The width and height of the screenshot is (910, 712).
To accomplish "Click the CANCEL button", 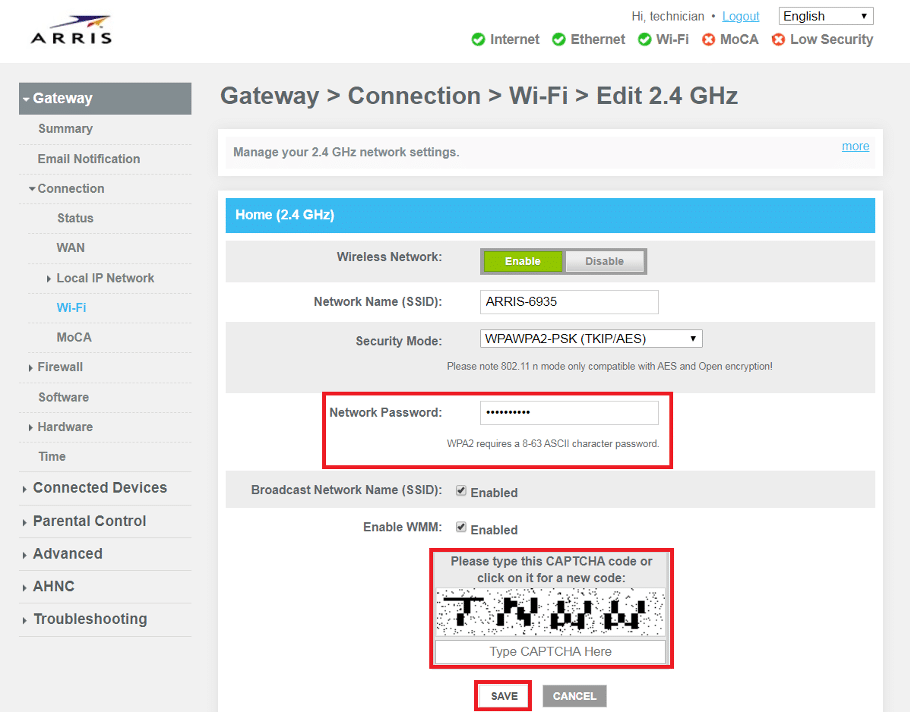I will 575,696.
